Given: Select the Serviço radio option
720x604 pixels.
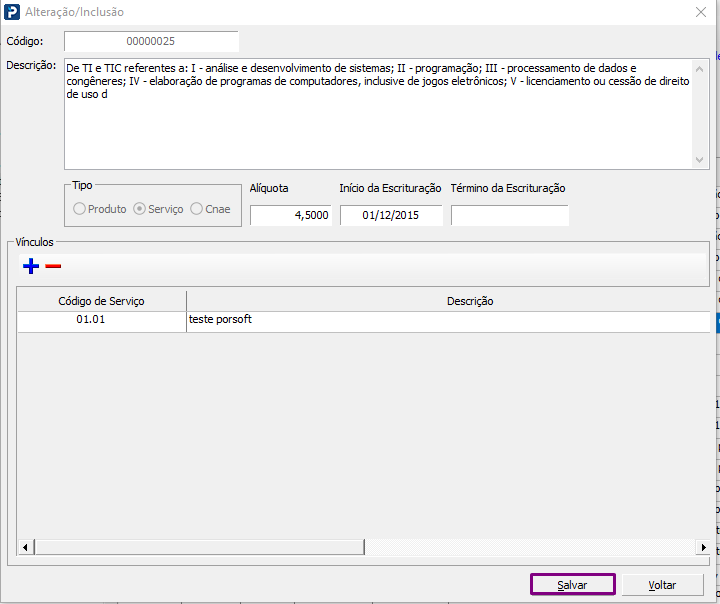Looking at the screenshot, I should [x=158, y=209].
